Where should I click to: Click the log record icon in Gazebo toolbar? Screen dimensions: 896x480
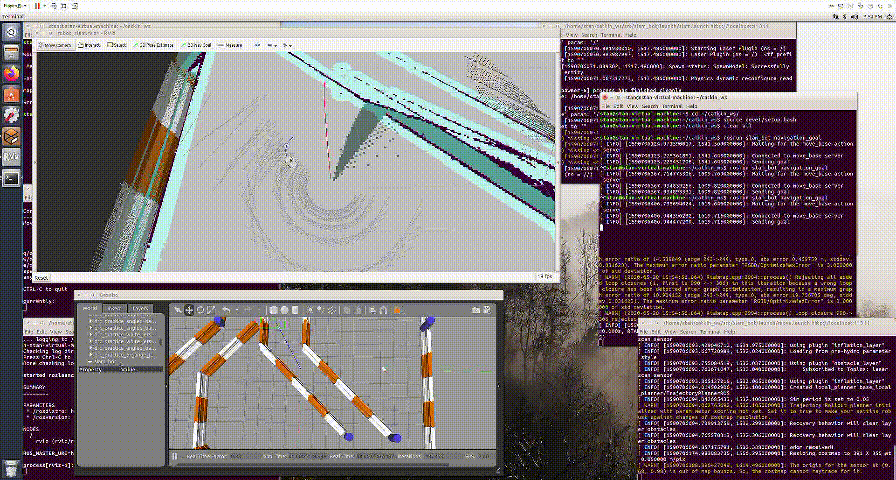(487, 310)
